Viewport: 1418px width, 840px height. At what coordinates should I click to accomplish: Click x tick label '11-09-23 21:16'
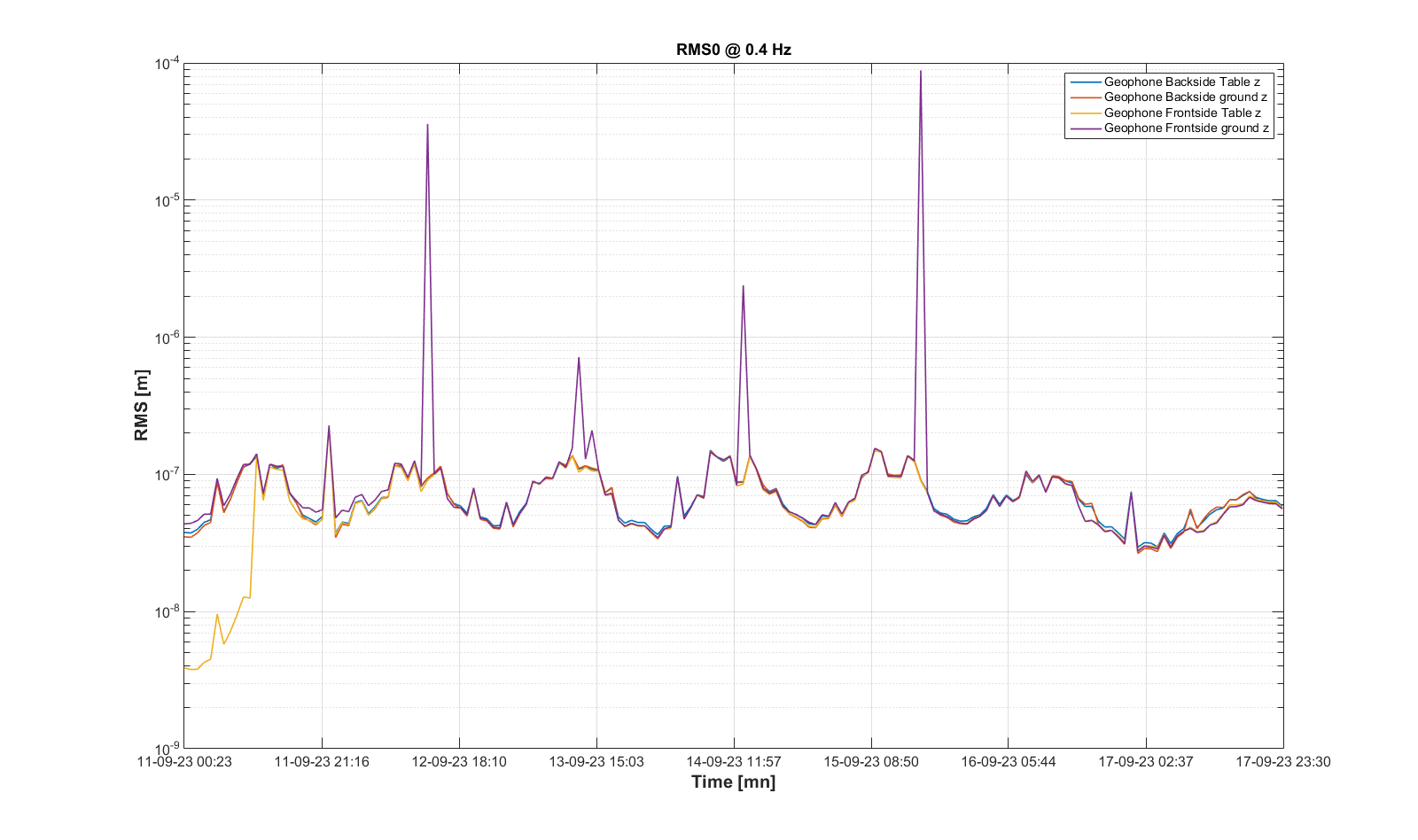click(322, 761)
